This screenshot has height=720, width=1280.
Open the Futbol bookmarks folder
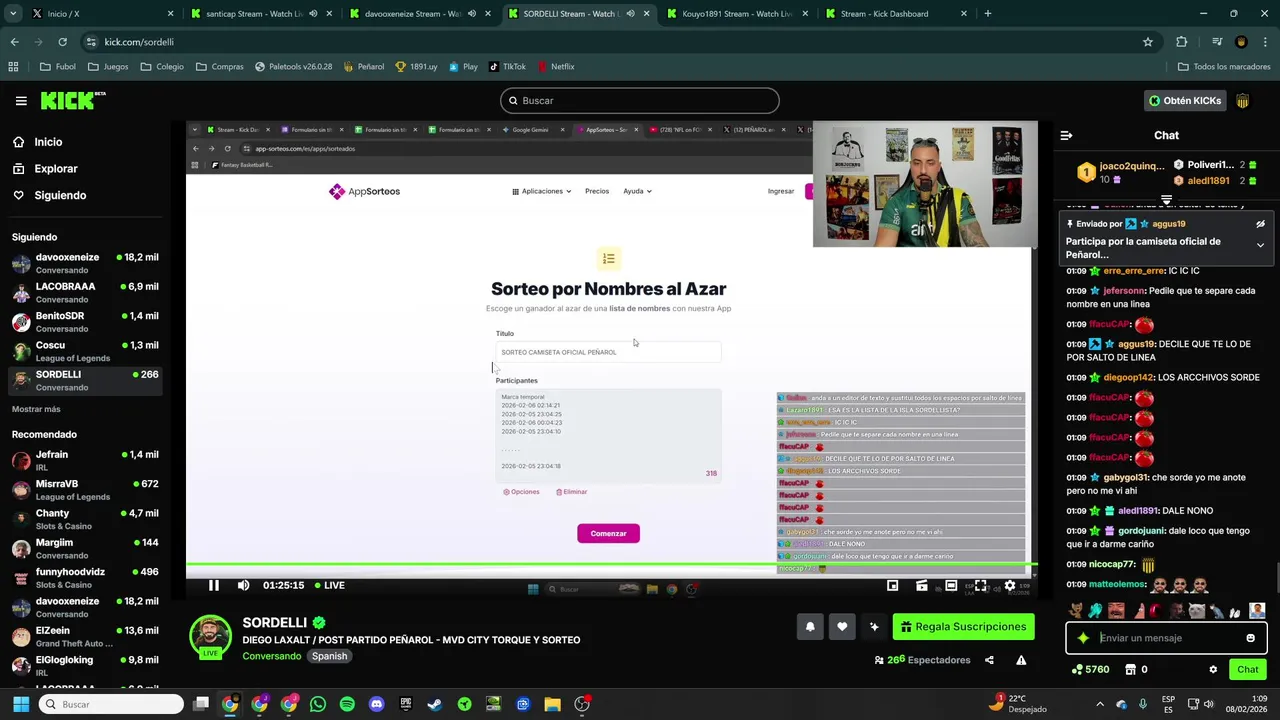click(x=58, y=66)
